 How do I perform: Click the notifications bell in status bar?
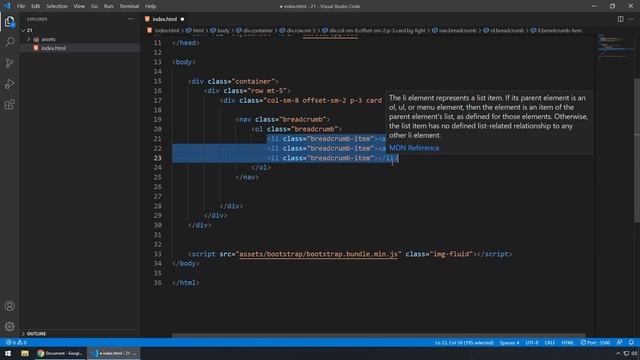tap(631, 342)
